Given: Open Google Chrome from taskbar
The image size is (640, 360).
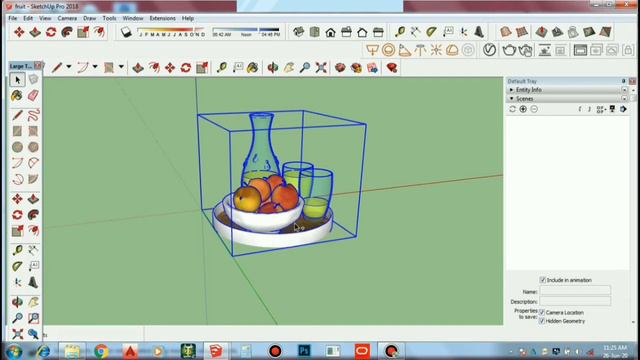Looking at the screenshot, I should 101,351.
